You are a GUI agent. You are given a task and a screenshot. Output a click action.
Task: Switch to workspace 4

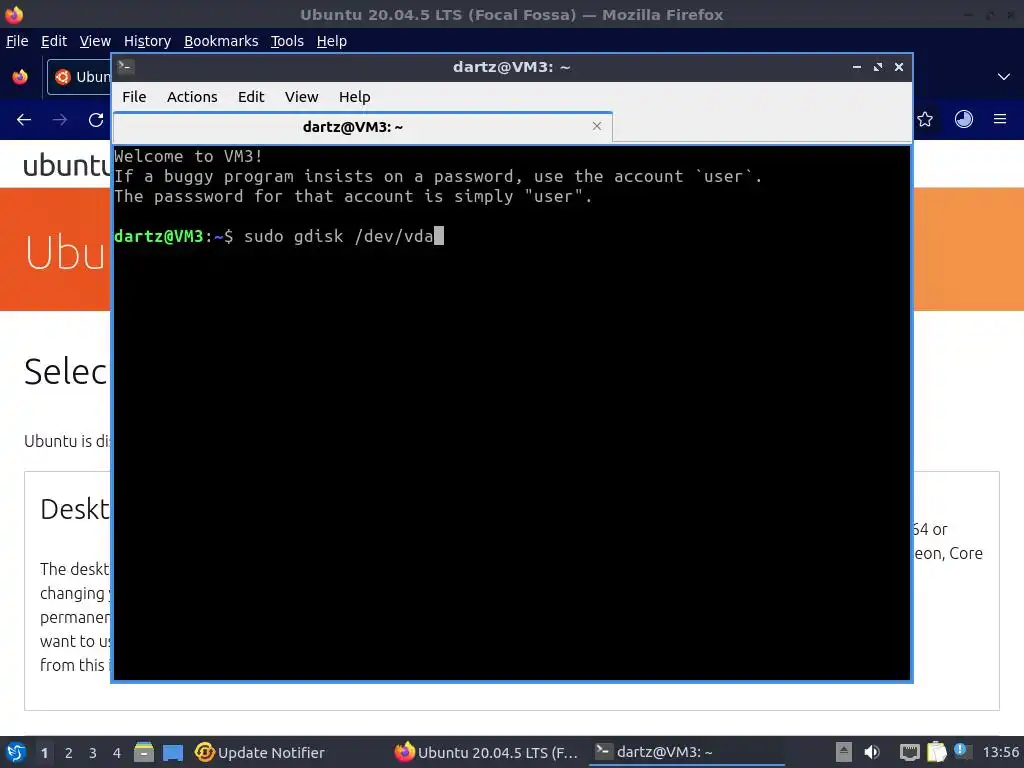(x=117, y=753)
